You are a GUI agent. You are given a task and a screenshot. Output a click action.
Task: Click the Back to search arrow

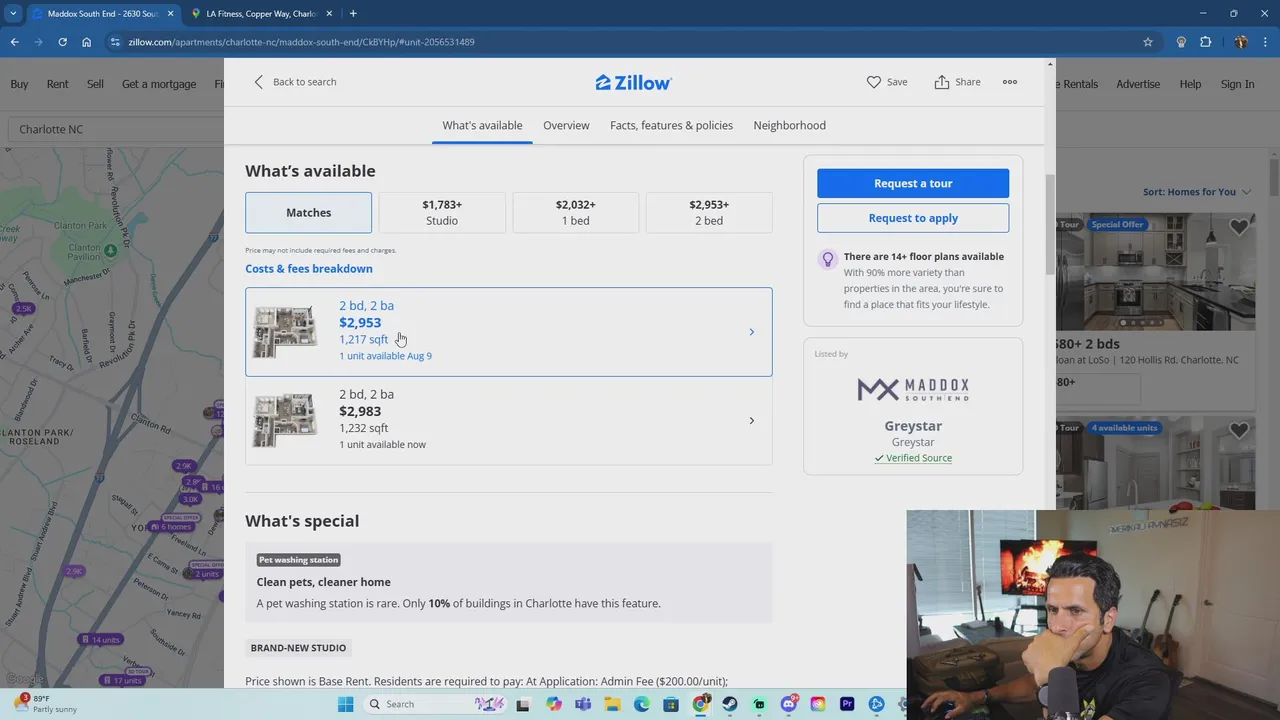(259, 82)
